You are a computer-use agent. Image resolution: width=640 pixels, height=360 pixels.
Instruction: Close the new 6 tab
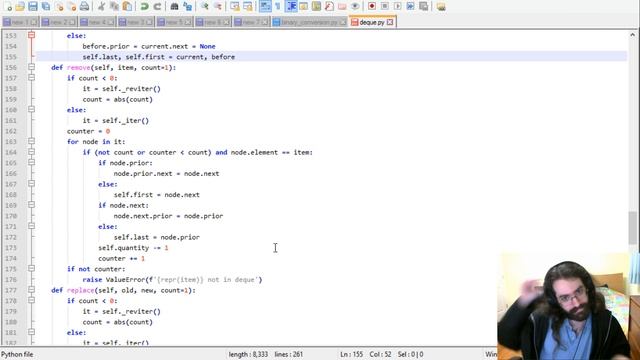[x=227, y=22]
